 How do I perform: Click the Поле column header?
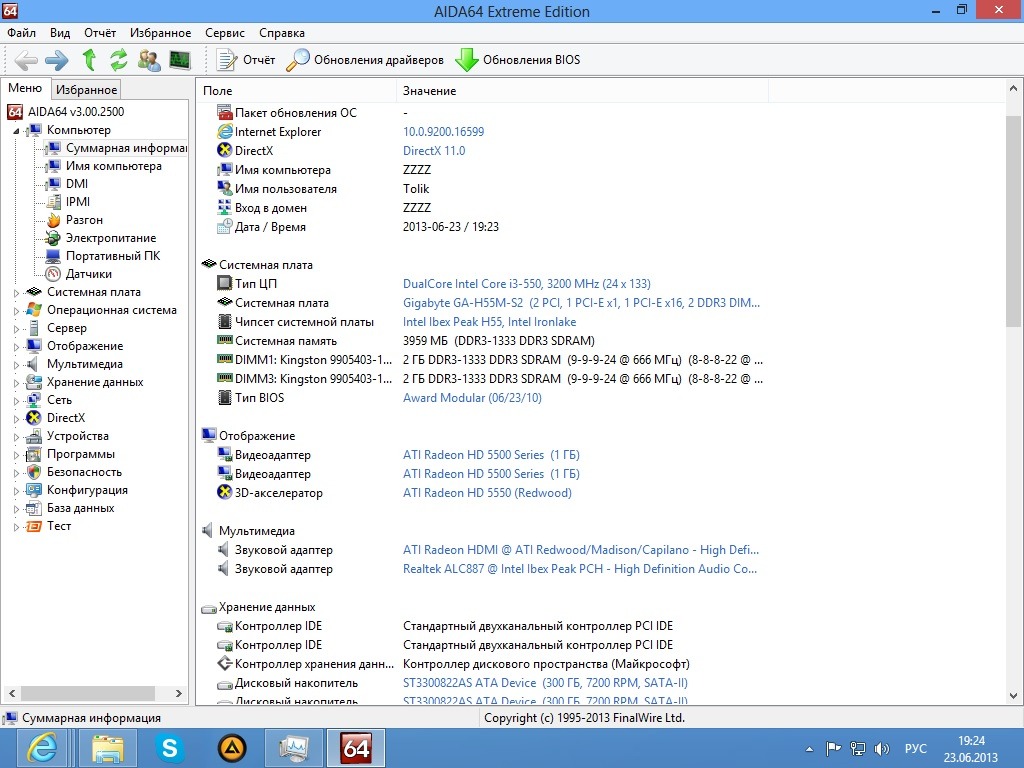point(296,91)
